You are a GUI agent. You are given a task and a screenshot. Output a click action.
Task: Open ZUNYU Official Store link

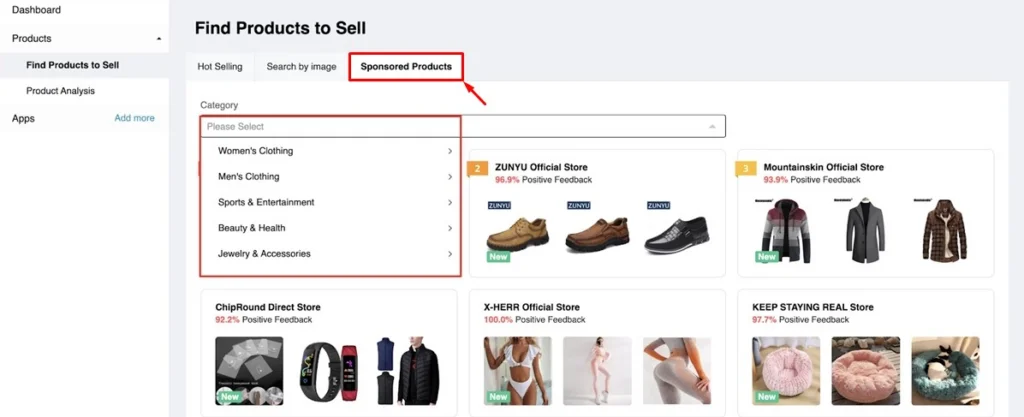(x=541, y=167)
